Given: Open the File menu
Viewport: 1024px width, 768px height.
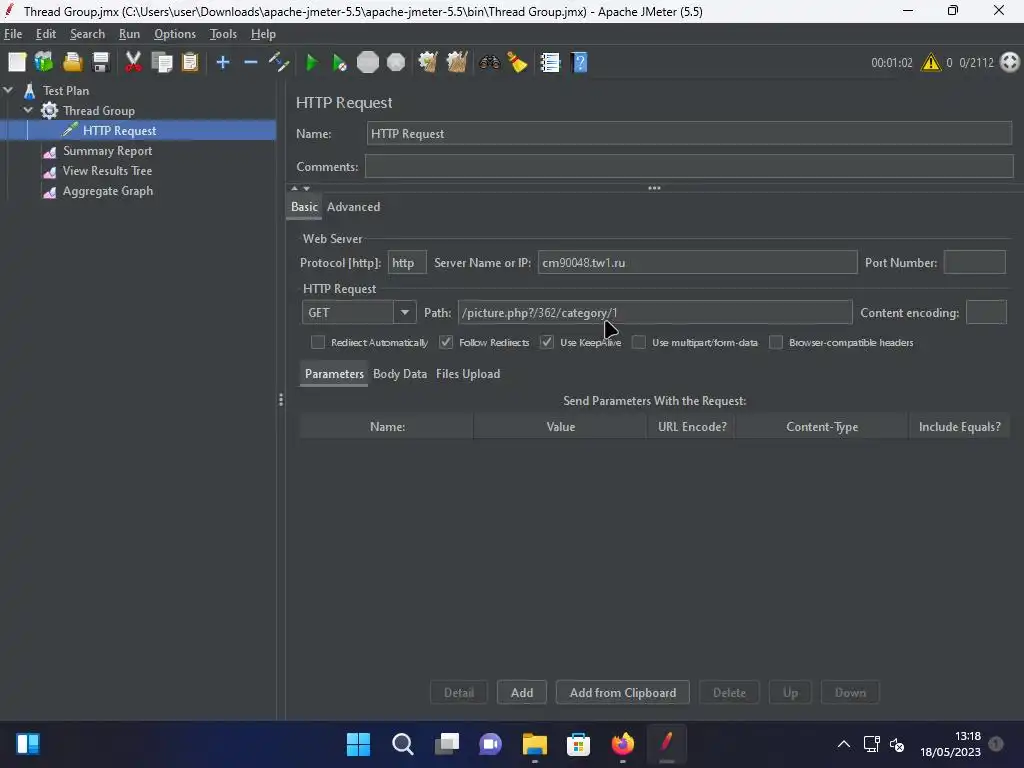Looking at the screenshot, I should point(13,34).
